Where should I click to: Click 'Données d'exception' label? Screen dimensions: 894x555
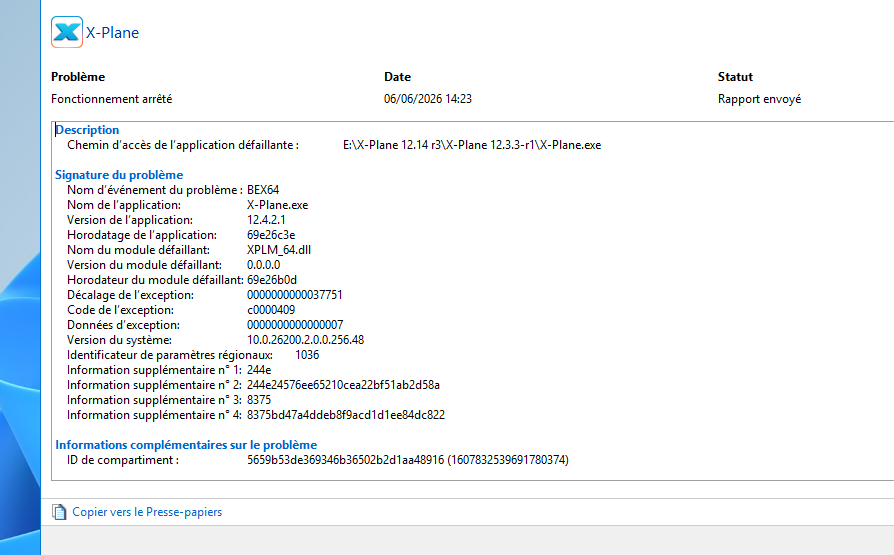point(124,325)
